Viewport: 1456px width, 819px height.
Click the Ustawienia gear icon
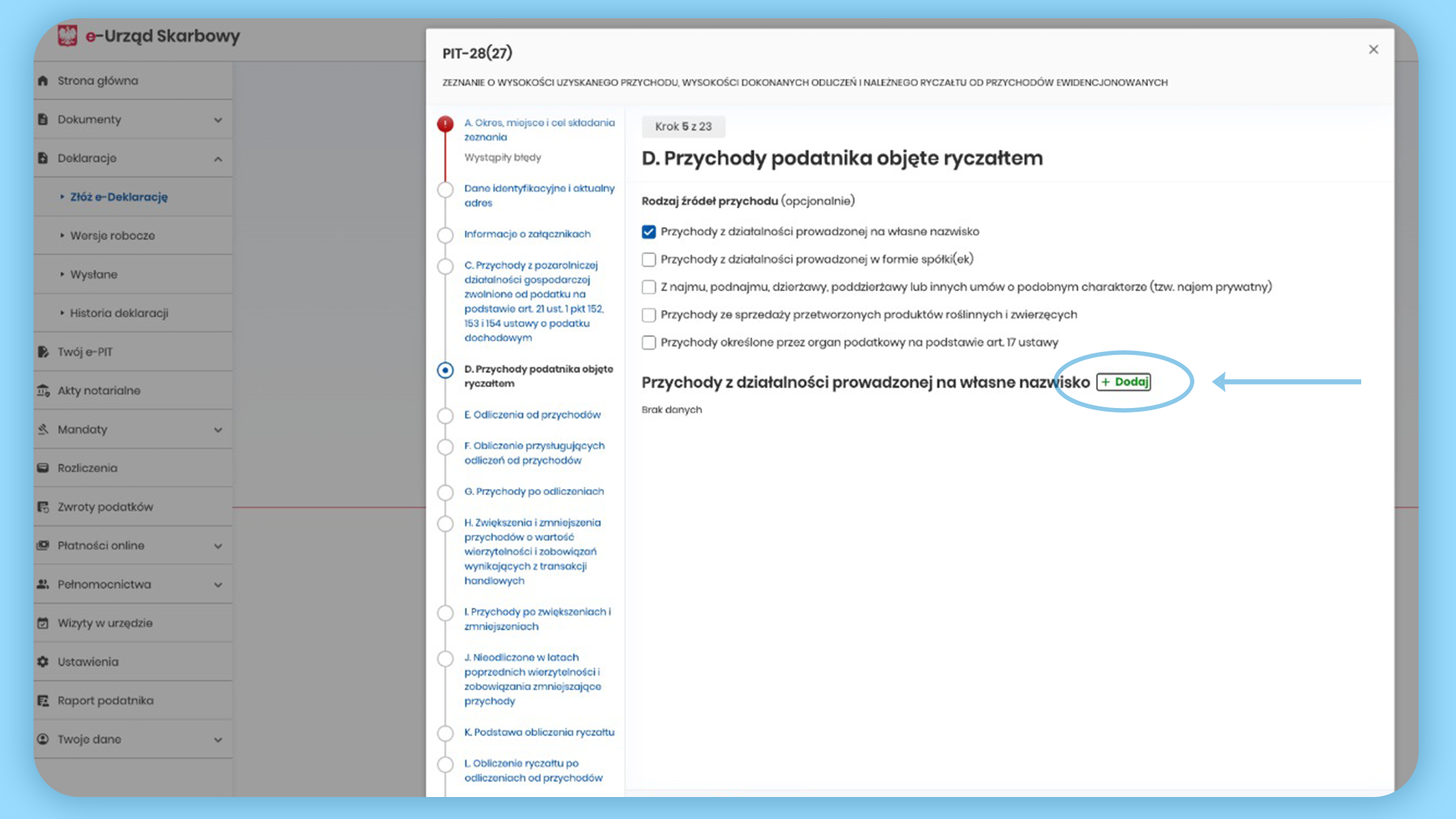coord(43,662)
